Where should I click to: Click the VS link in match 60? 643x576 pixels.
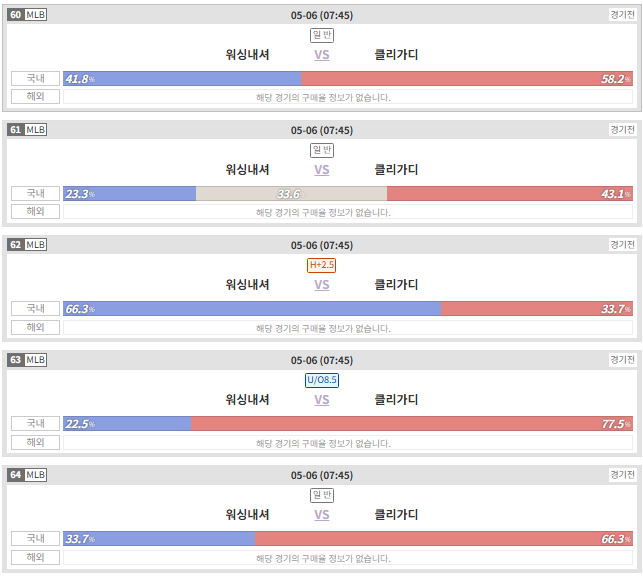pos(322,55)
